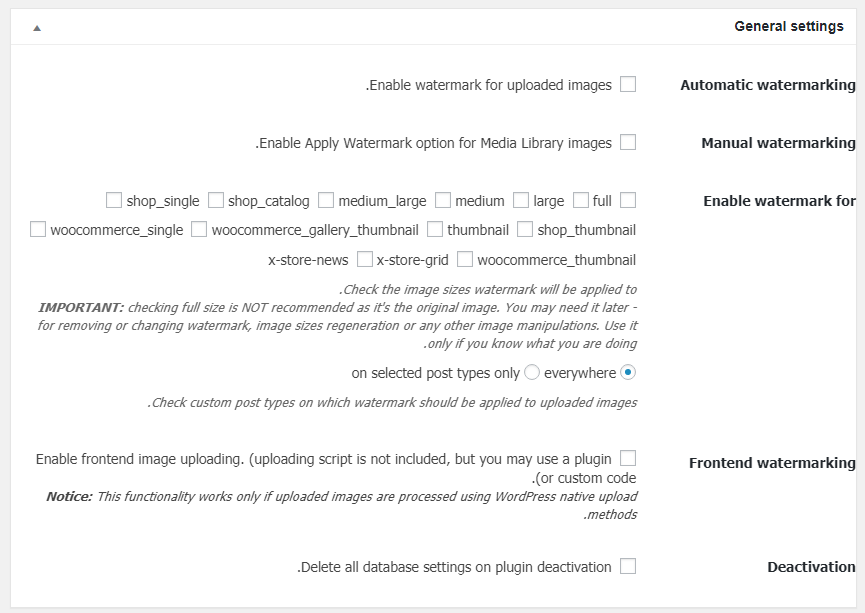
Task: Click the General settings panel heading
Action: [788, 26]
